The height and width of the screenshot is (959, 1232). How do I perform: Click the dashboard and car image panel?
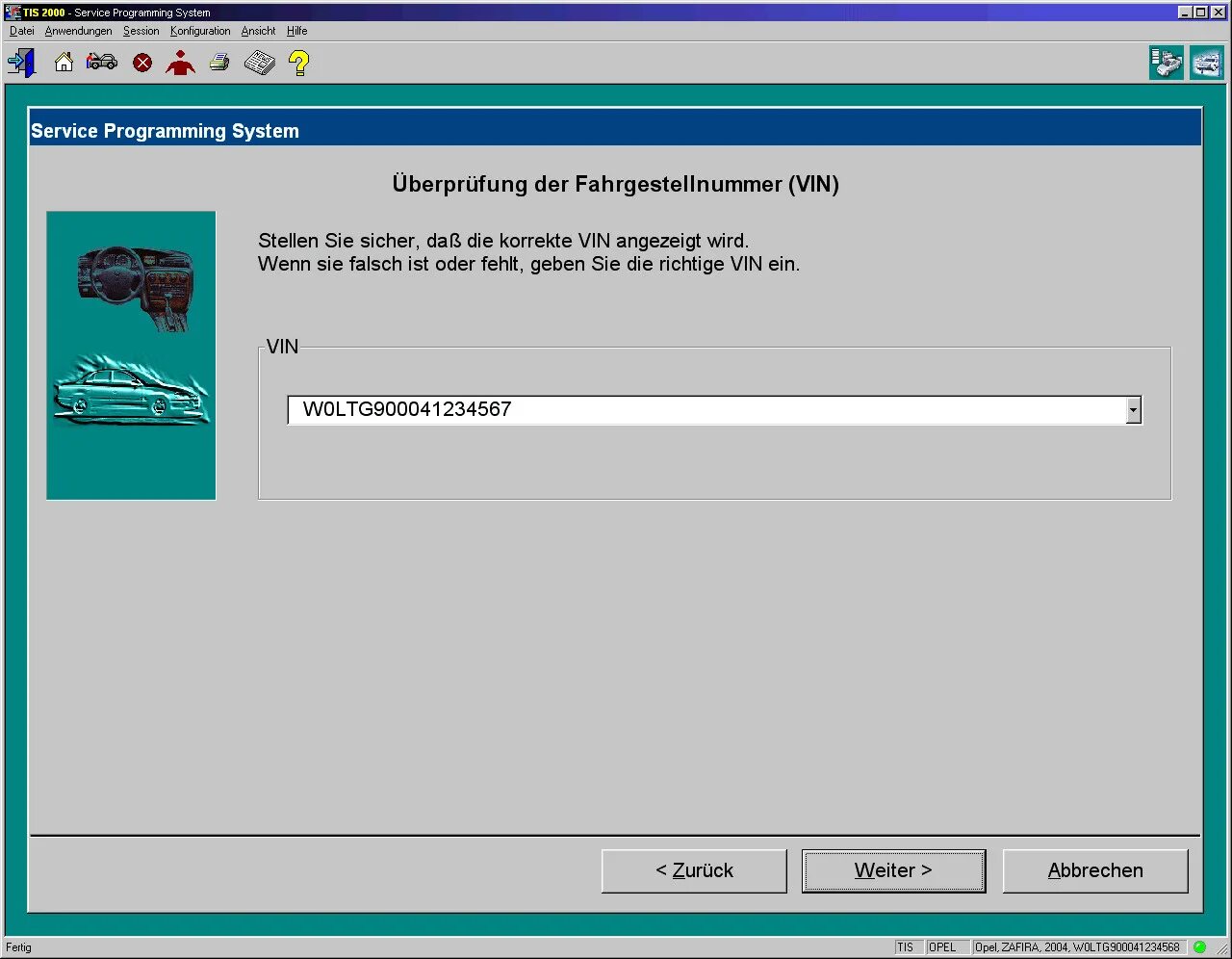131,355
